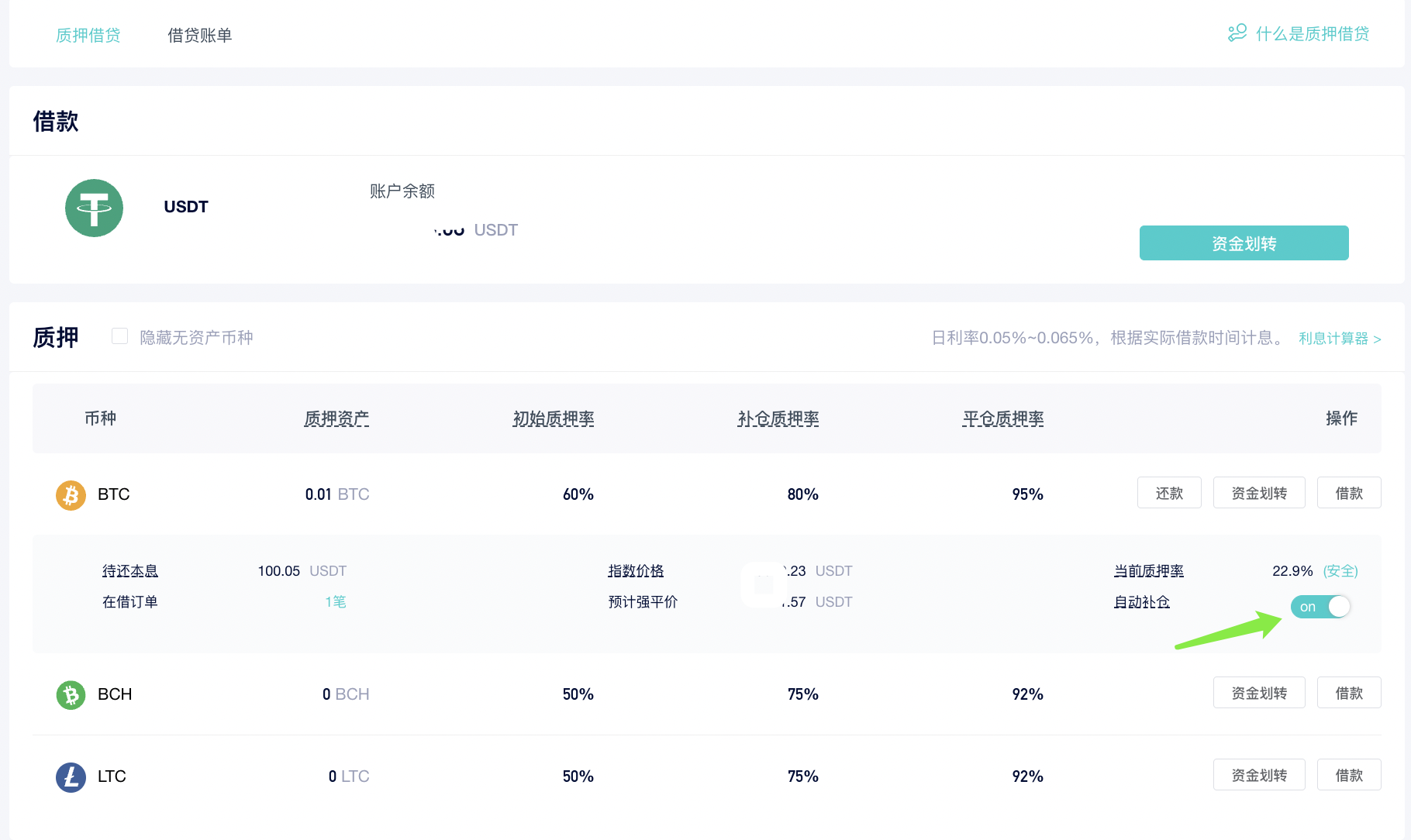
Task: Click the 补仓质押率 column header
Action: coord(778,418)
